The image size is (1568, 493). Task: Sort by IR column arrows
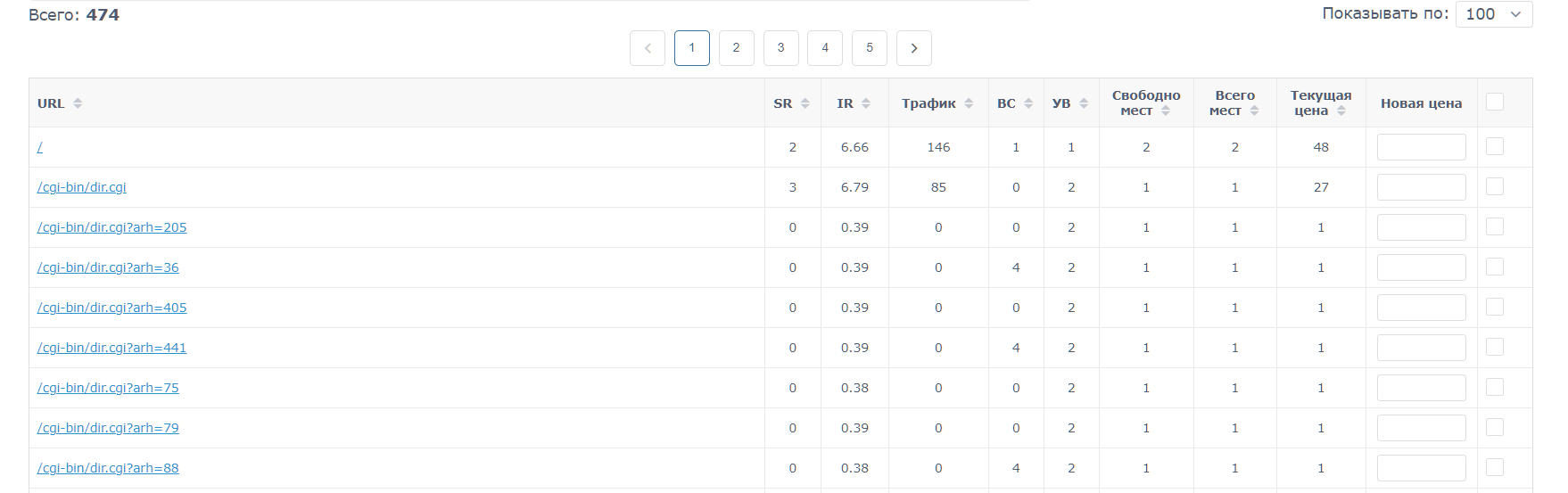(866, 103)
